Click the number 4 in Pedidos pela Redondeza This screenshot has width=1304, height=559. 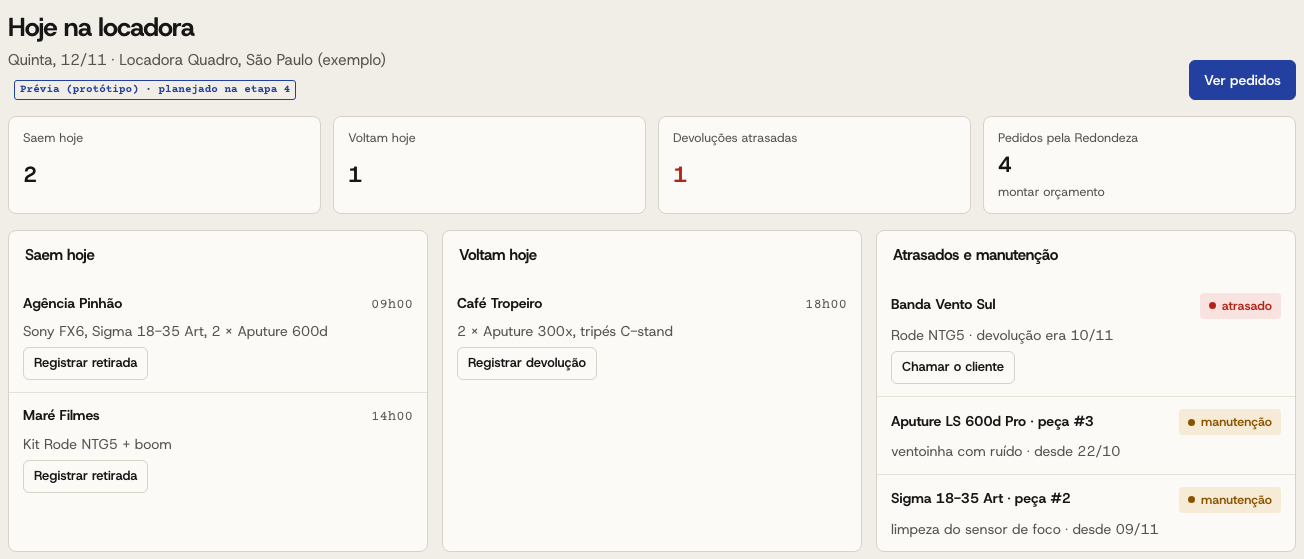click(1005, 163)
